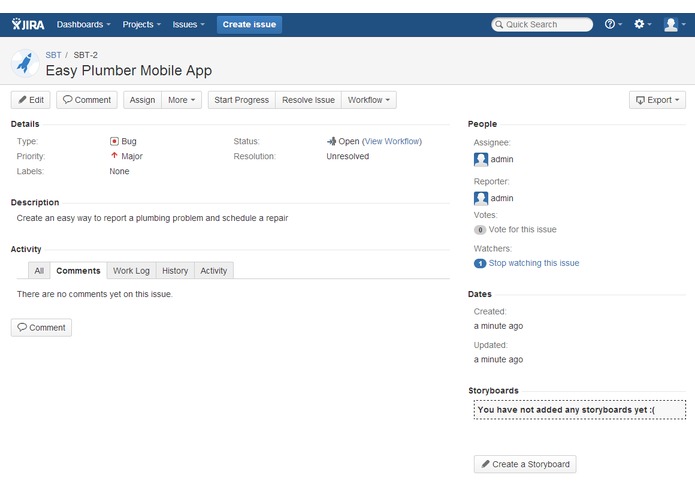Click Vote for this issue link
Screen dimensions: 695x494
click(x=523, y=229)
